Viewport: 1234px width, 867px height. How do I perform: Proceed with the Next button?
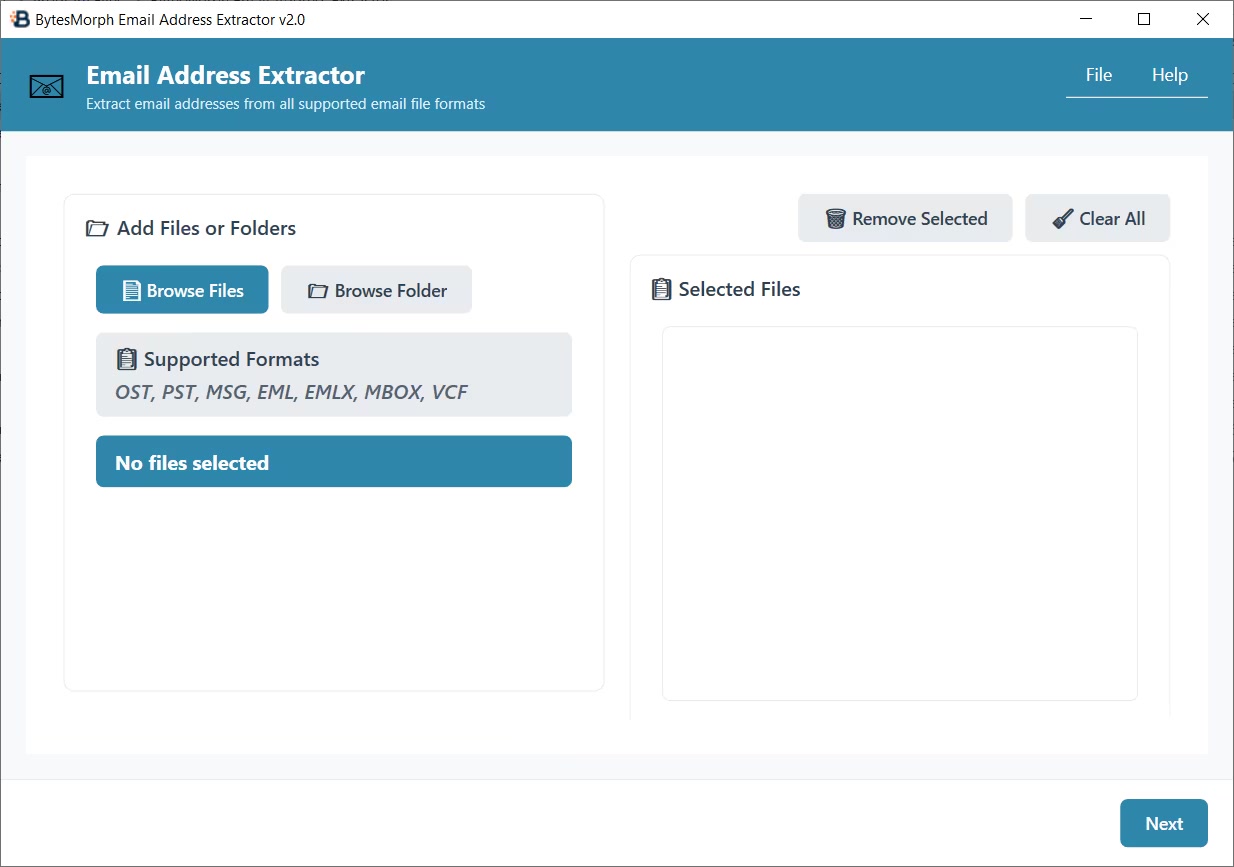(1163, 823)
